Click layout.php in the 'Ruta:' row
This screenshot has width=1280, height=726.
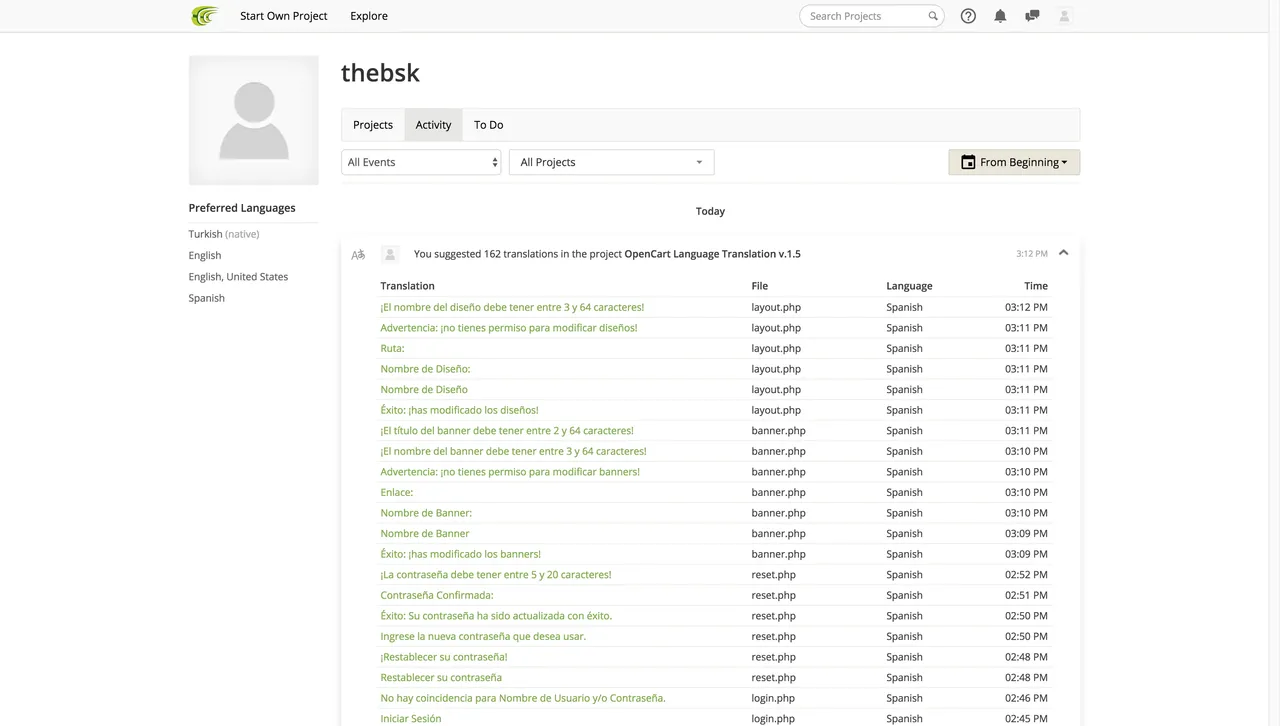pos(776,348)
